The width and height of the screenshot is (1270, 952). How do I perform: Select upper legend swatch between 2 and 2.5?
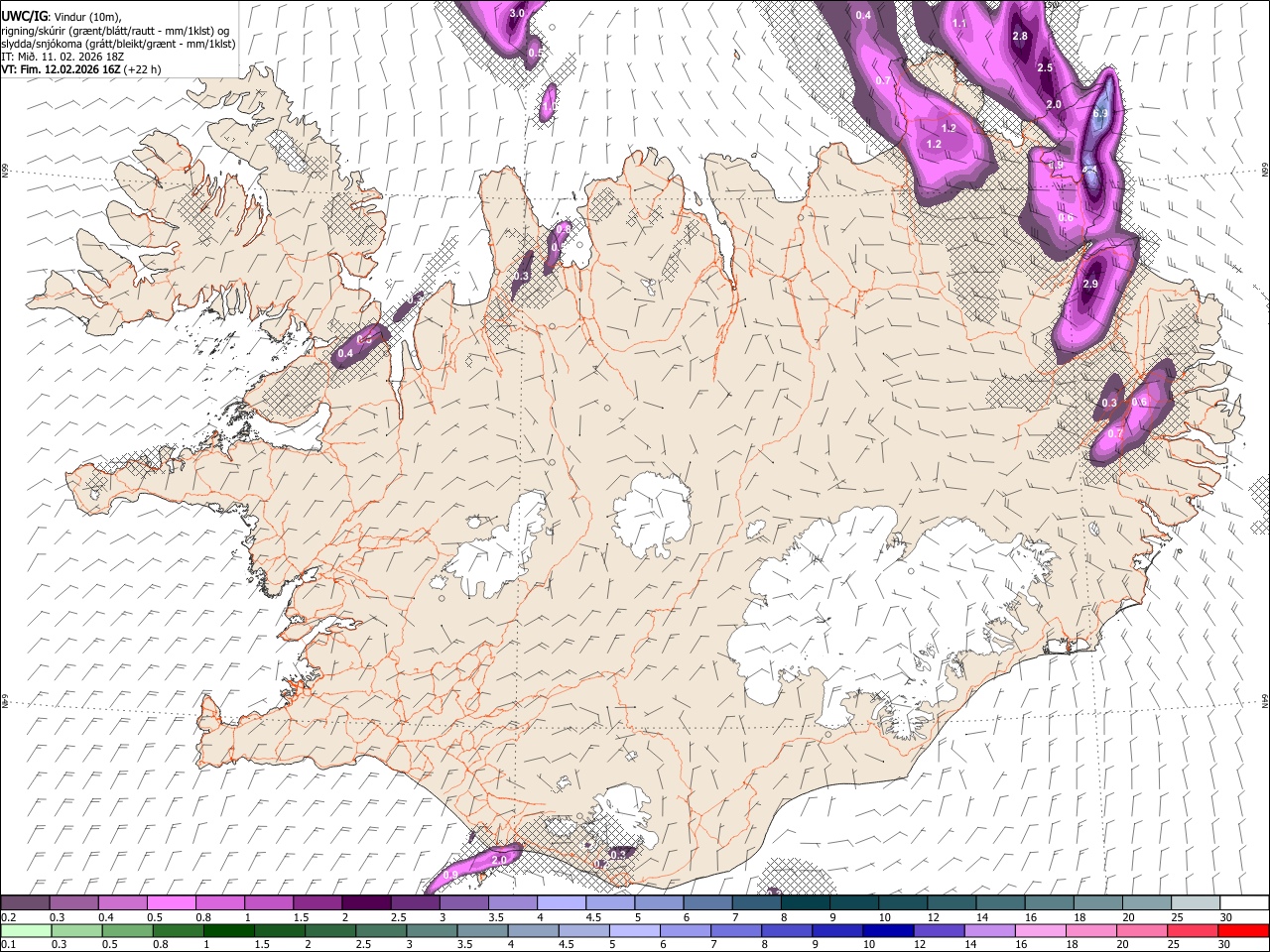(x=367, y=902)
